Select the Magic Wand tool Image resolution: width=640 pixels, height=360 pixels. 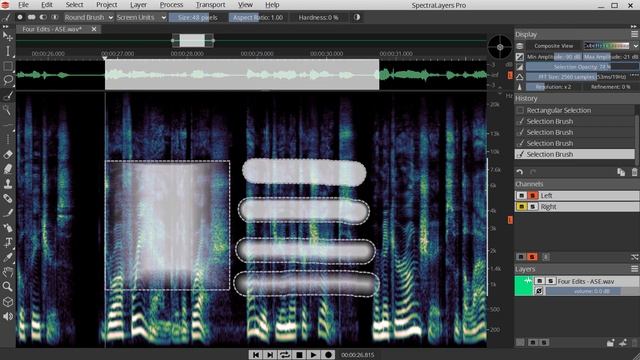tap(8, 109)
